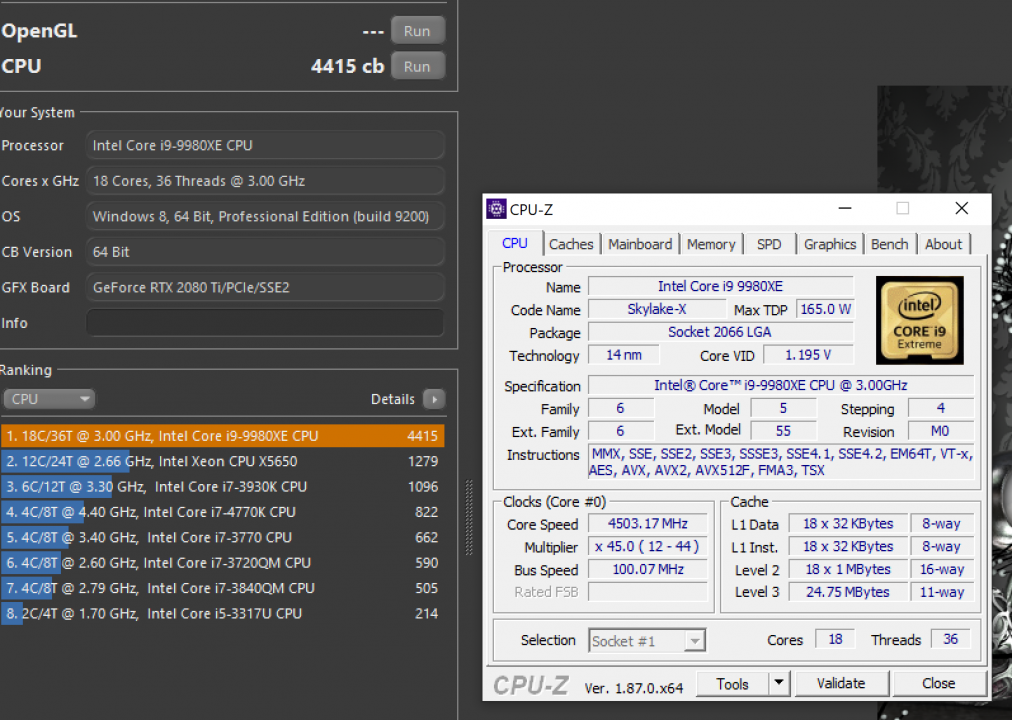Click the Intel Core i9 Extreme logo
The image size is (1012, 720).
pyautogui.click(x=919, y=320)
